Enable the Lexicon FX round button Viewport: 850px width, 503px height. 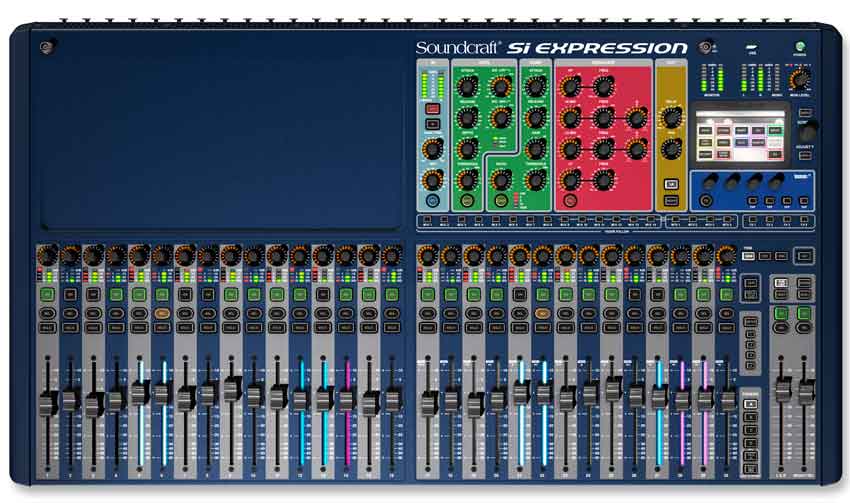click(x=705, y=201)
